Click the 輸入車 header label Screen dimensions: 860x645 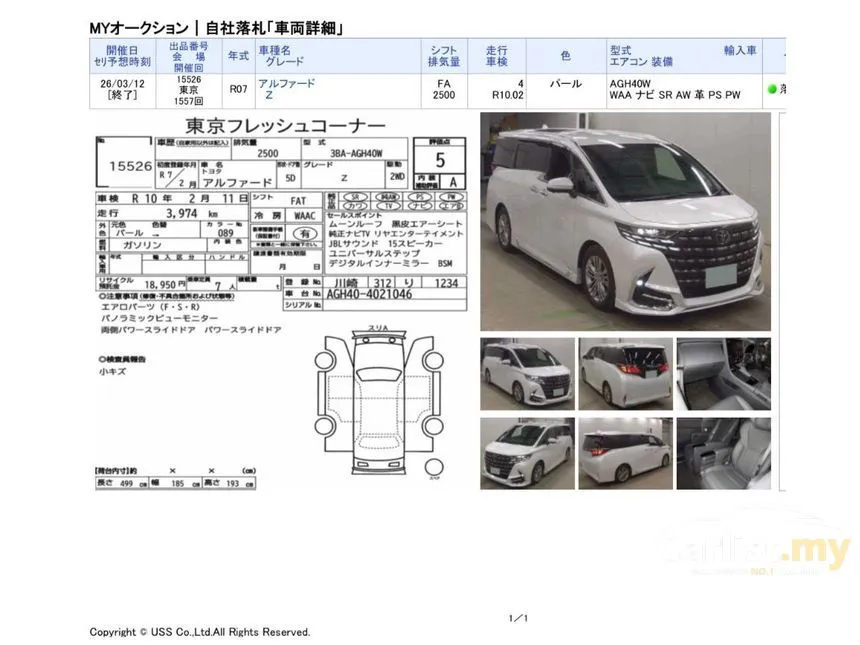pos(740,50)
